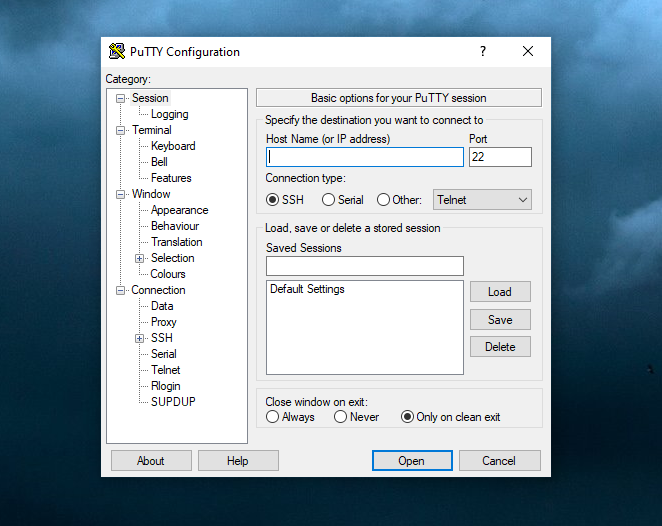Click the Delete session button

500,347
